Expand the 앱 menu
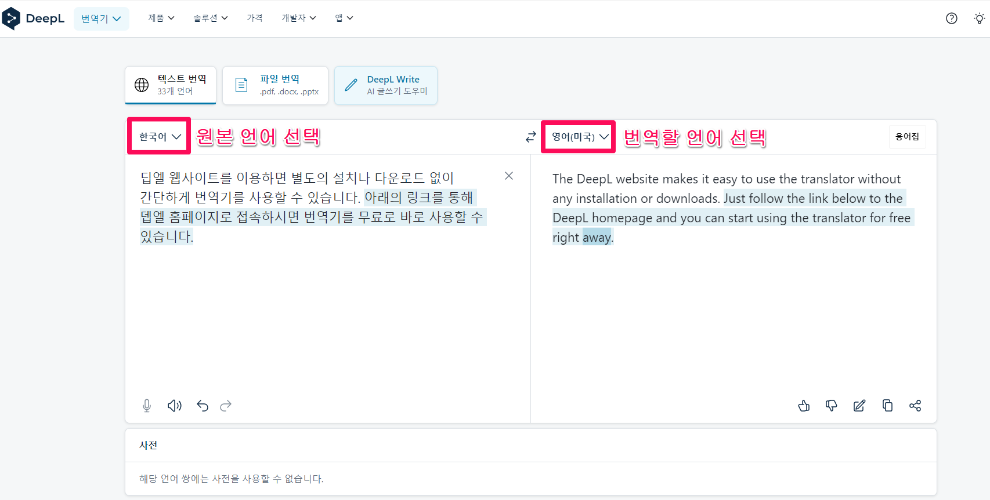Viewport: 990px width, 500px height. (x=344, y=18)
